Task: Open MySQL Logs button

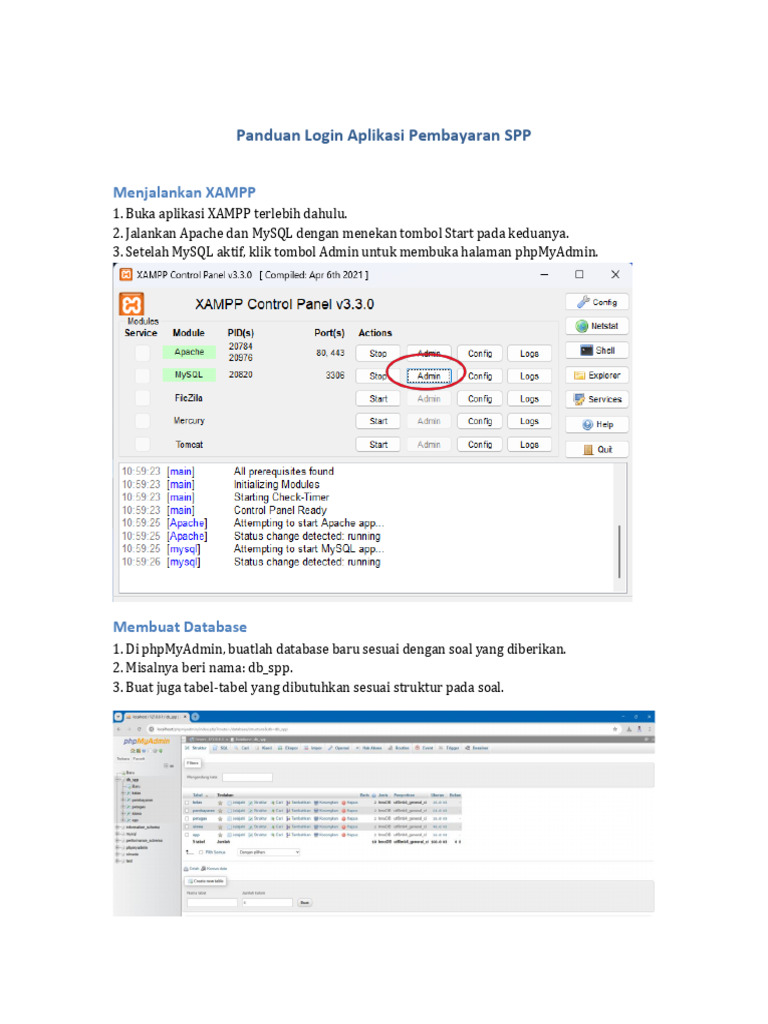Action: 529,376
